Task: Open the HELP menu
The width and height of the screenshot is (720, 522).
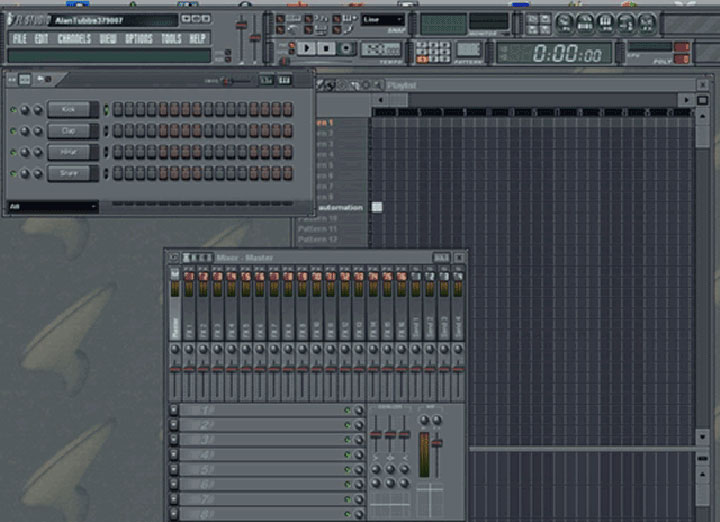Action: (197, 39)
